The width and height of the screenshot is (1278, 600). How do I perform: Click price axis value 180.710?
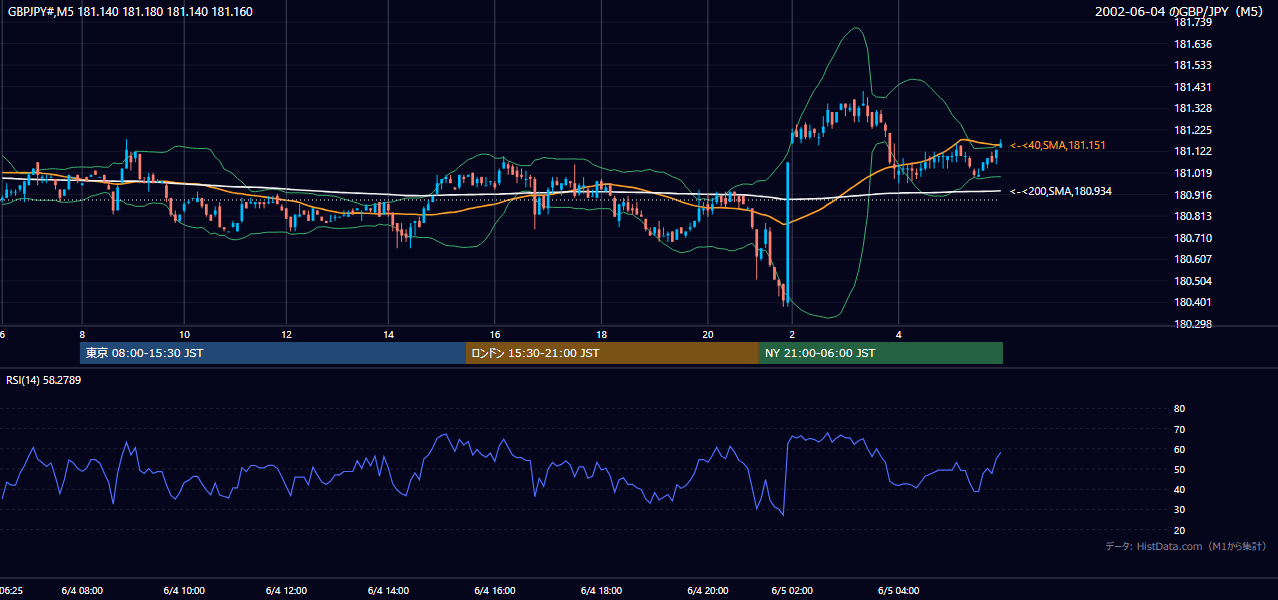coord(1192,238)
